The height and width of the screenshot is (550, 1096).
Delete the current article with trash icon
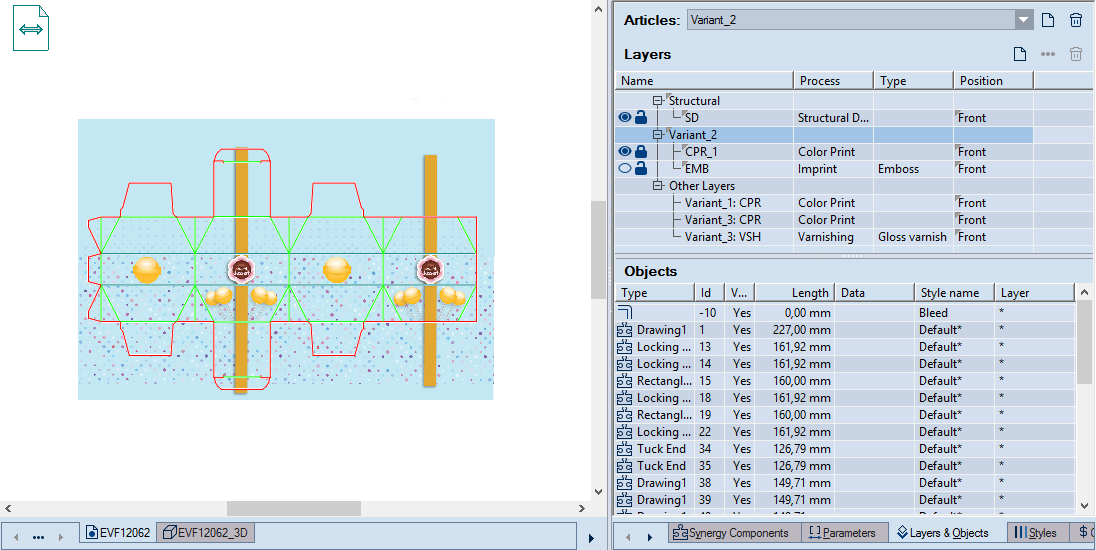1076,20
